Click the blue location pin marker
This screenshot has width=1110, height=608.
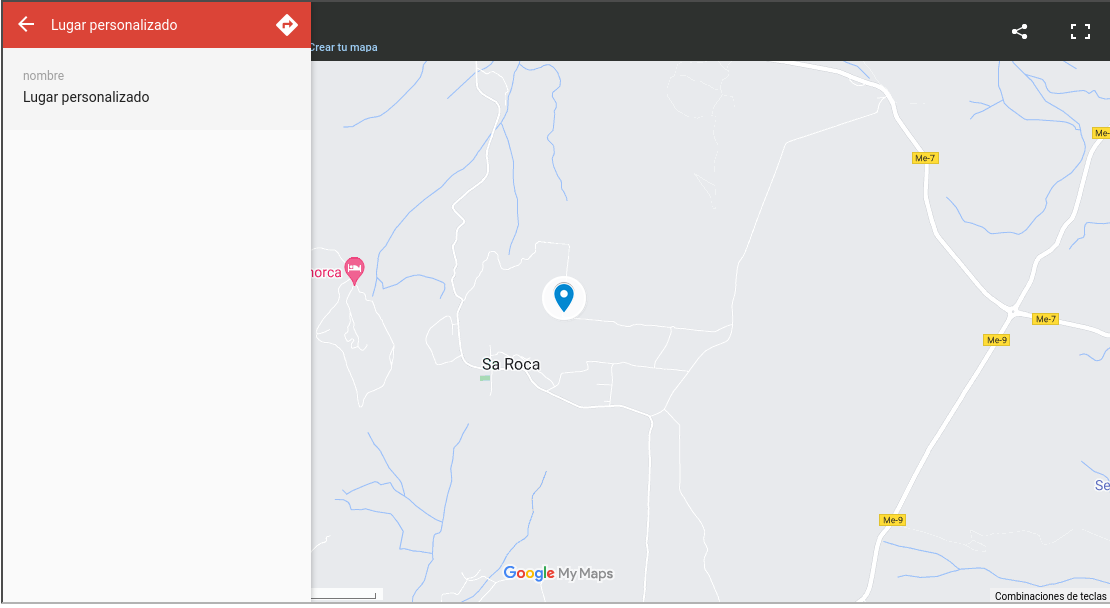[563, 298]
